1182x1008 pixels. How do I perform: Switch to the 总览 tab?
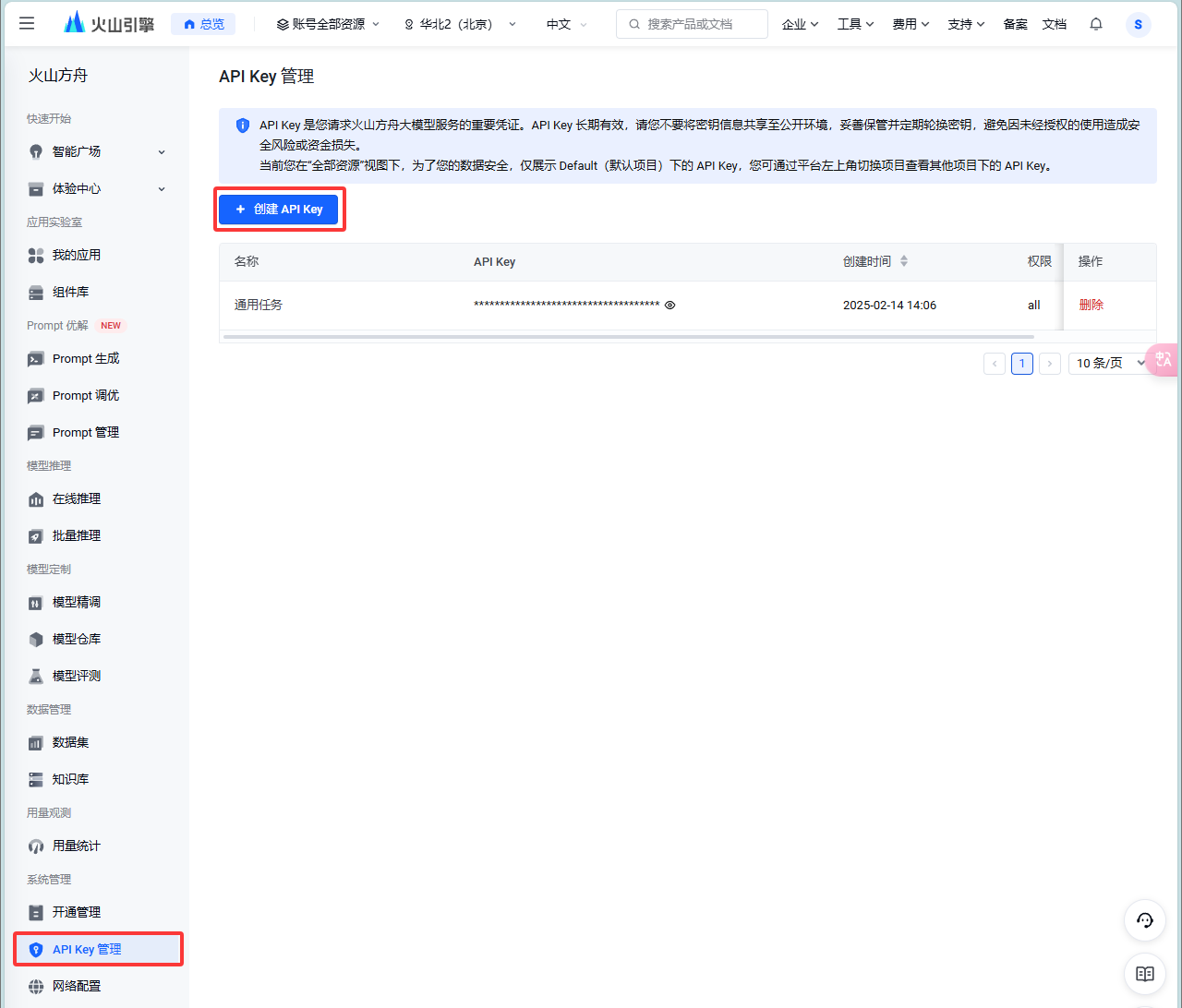(x=203, y=23)
